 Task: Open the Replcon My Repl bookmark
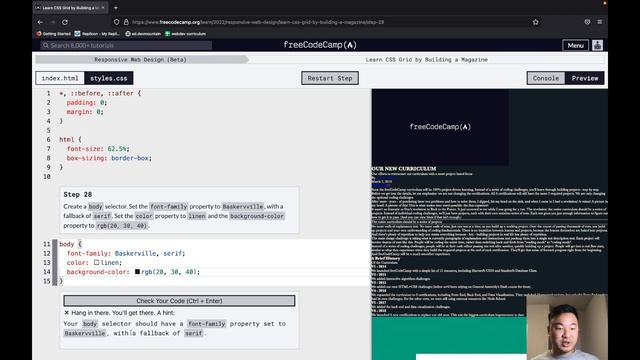click(x=97, y=34)
